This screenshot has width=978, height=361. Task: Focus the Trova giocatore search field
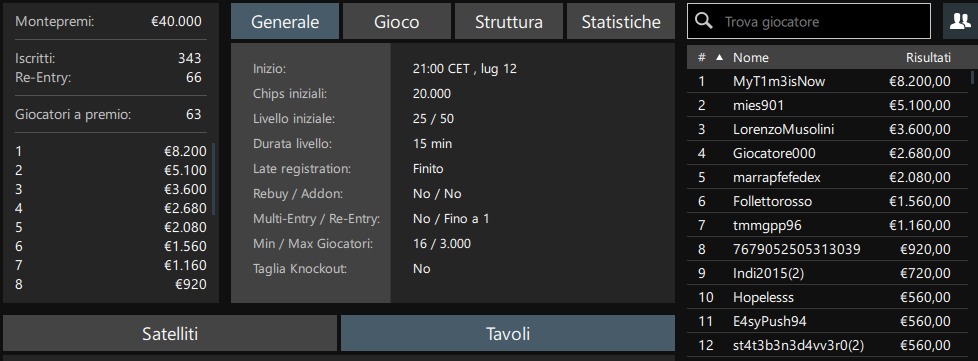click(808, 21)
